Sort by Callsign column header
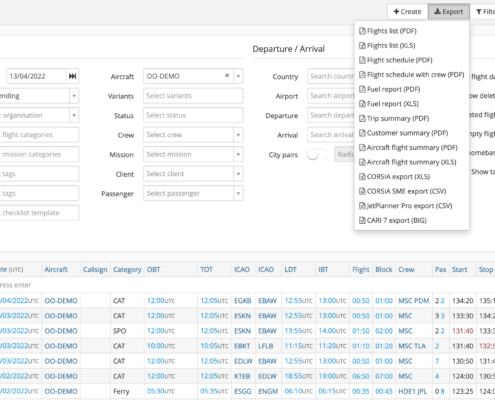495x400 pixels. point(95,269)
